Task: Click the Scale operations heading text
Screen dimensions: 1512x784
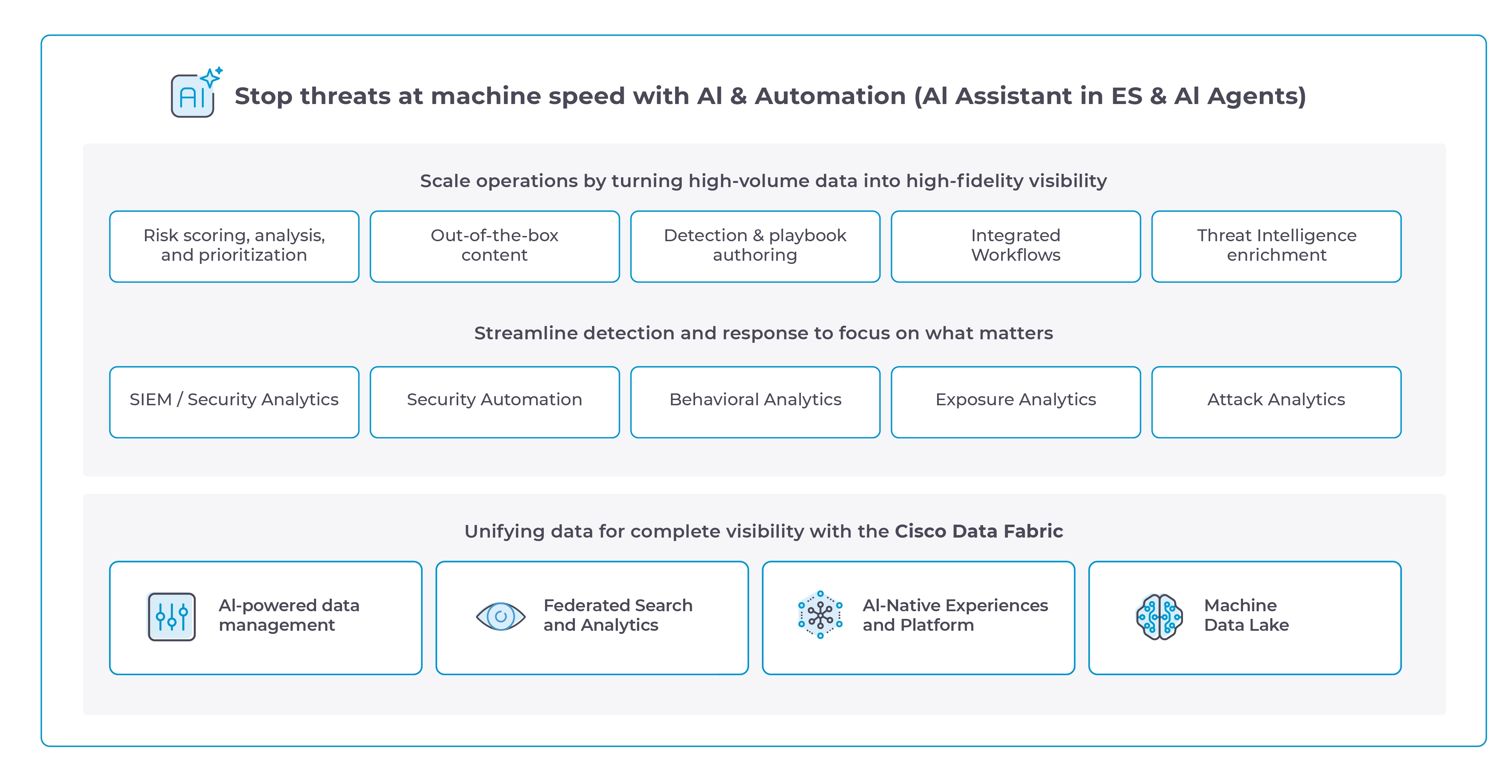Action: (763, 181)
